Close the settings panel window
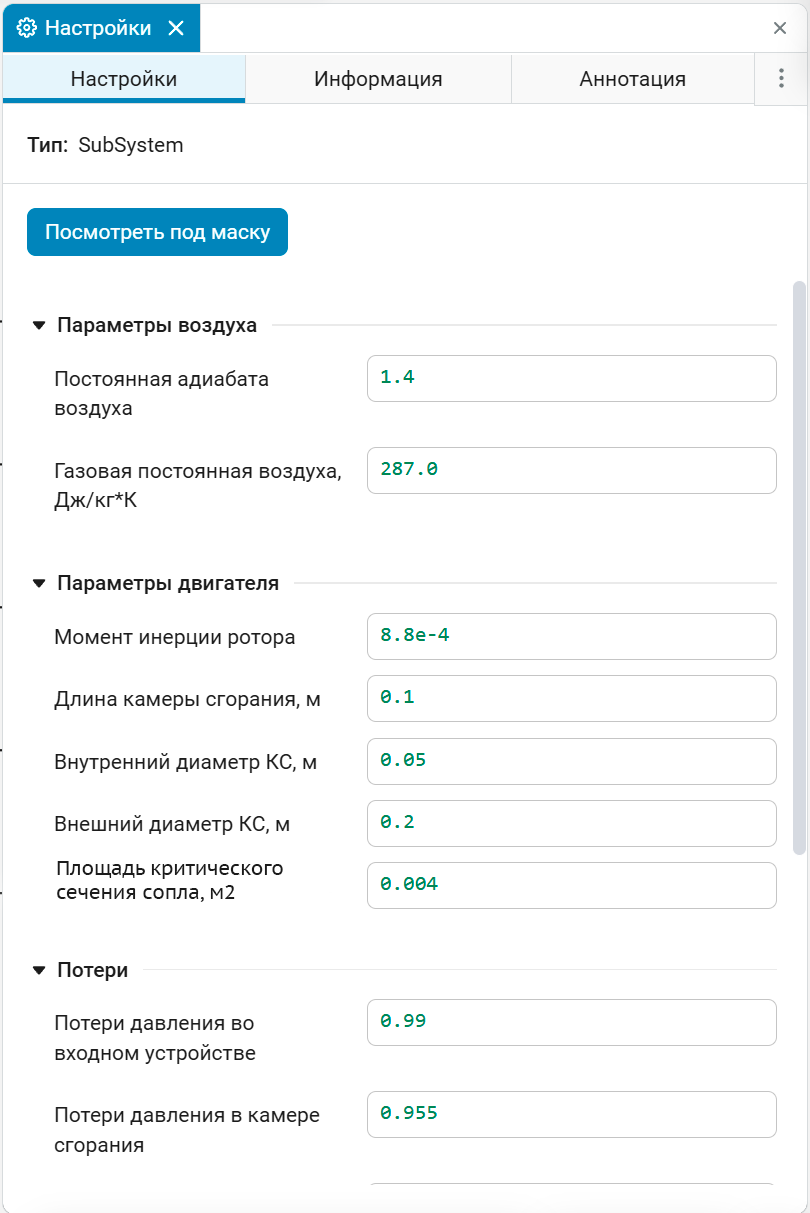This screenshot has height=1213, width=810. click(780, 28)
